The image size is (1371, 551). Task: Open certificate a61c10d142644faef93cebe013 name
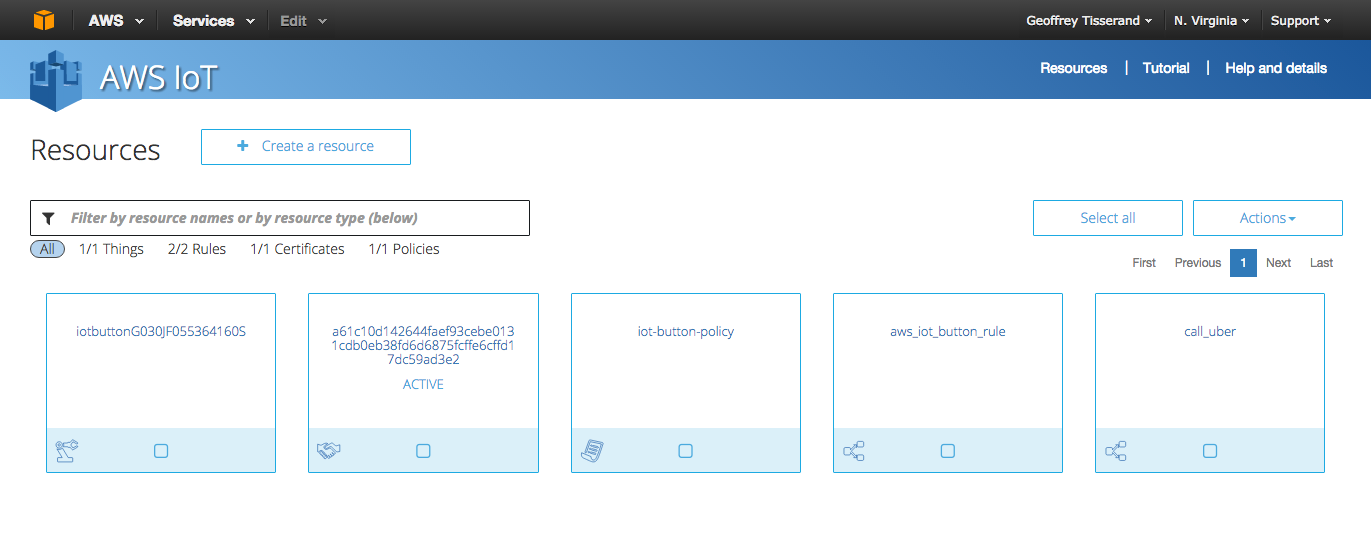pyautogui.click(x=423, y=345)
